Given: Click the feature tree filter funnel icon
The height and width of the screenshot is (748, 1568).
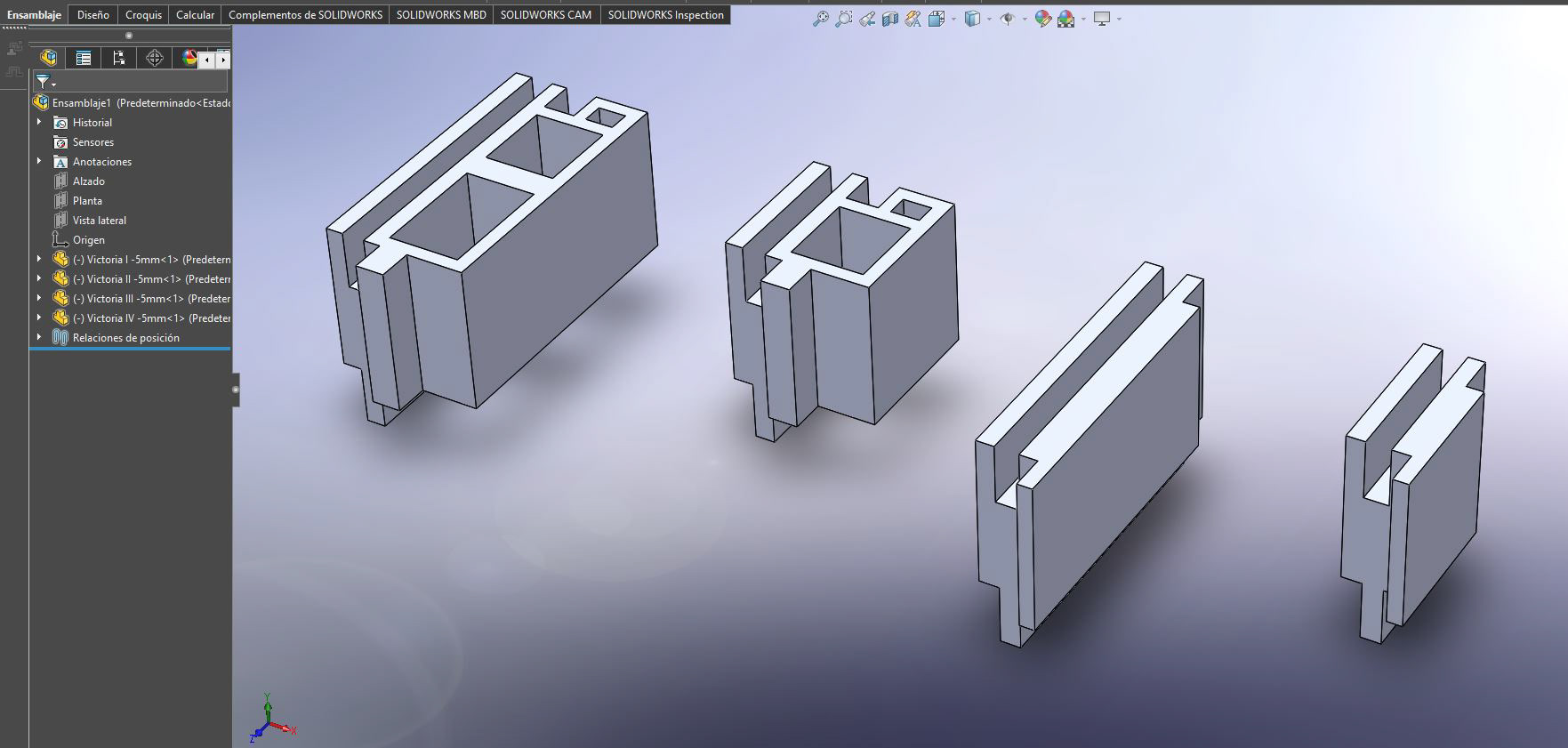Looking at the screenshot, I should tap(44, 82).
